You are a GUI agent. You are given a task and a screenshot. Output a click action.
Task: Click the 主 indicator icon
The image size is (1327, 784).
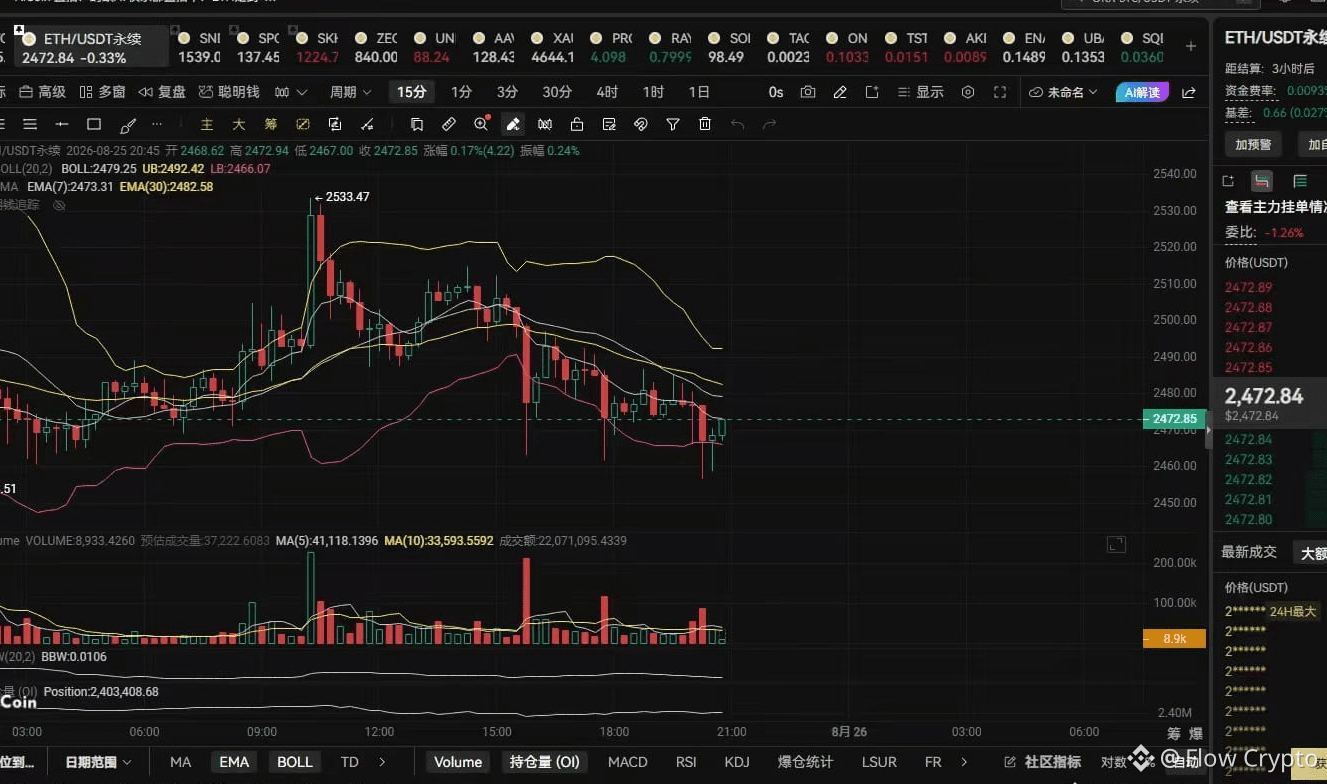pyautogui.click(x=207, y=125)
